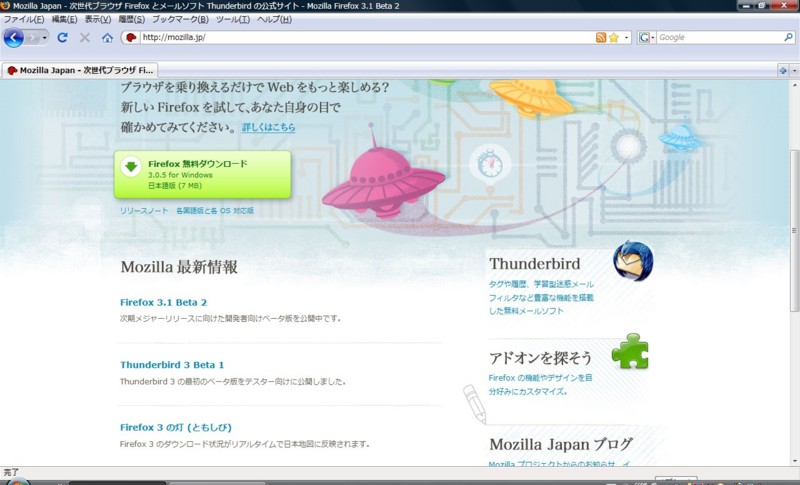Follow the 詳しくはこちら link

tap(268, 127)
